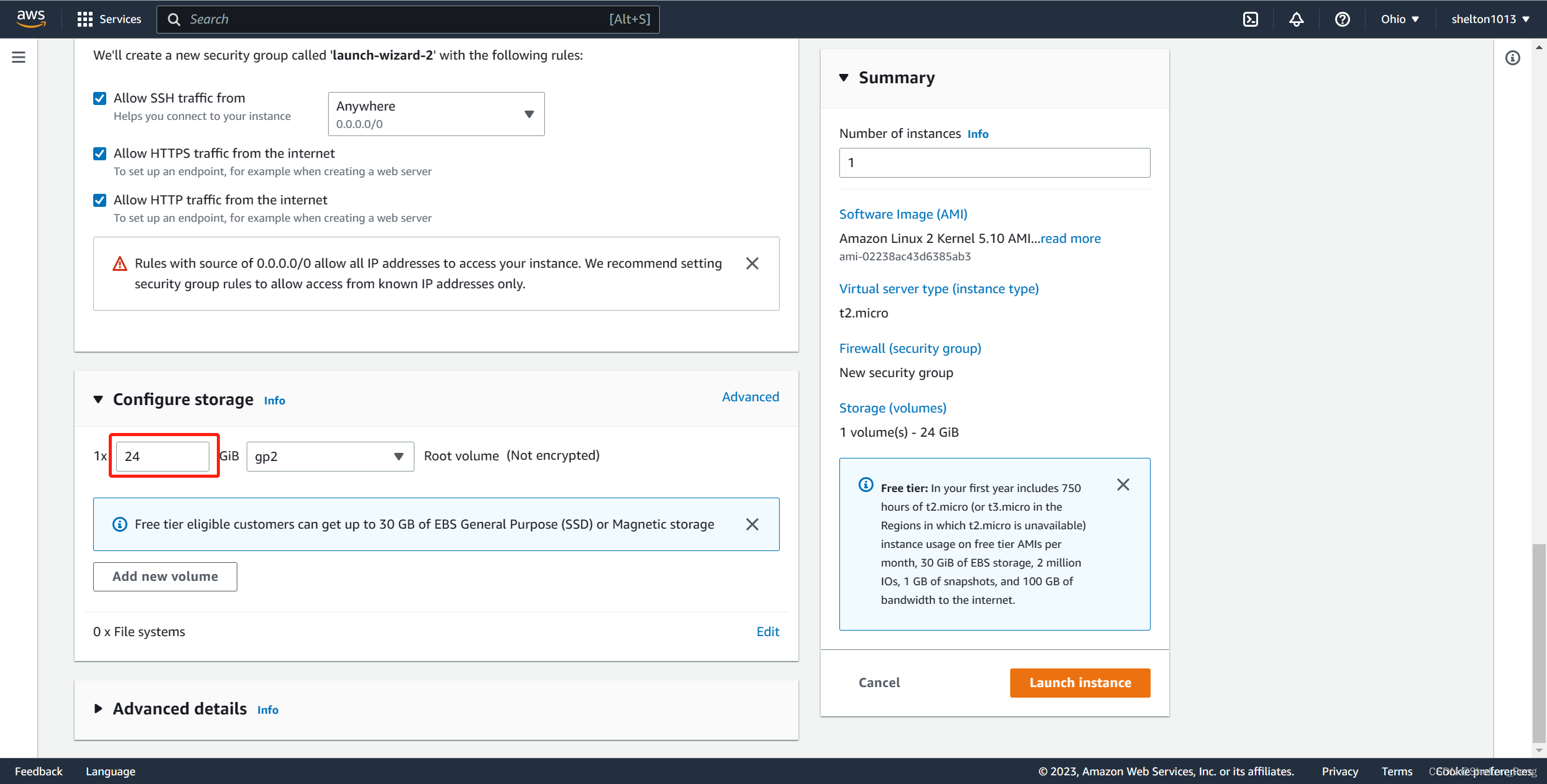
Task: Open the Ohio region selector
Action: pos(1400,19)
